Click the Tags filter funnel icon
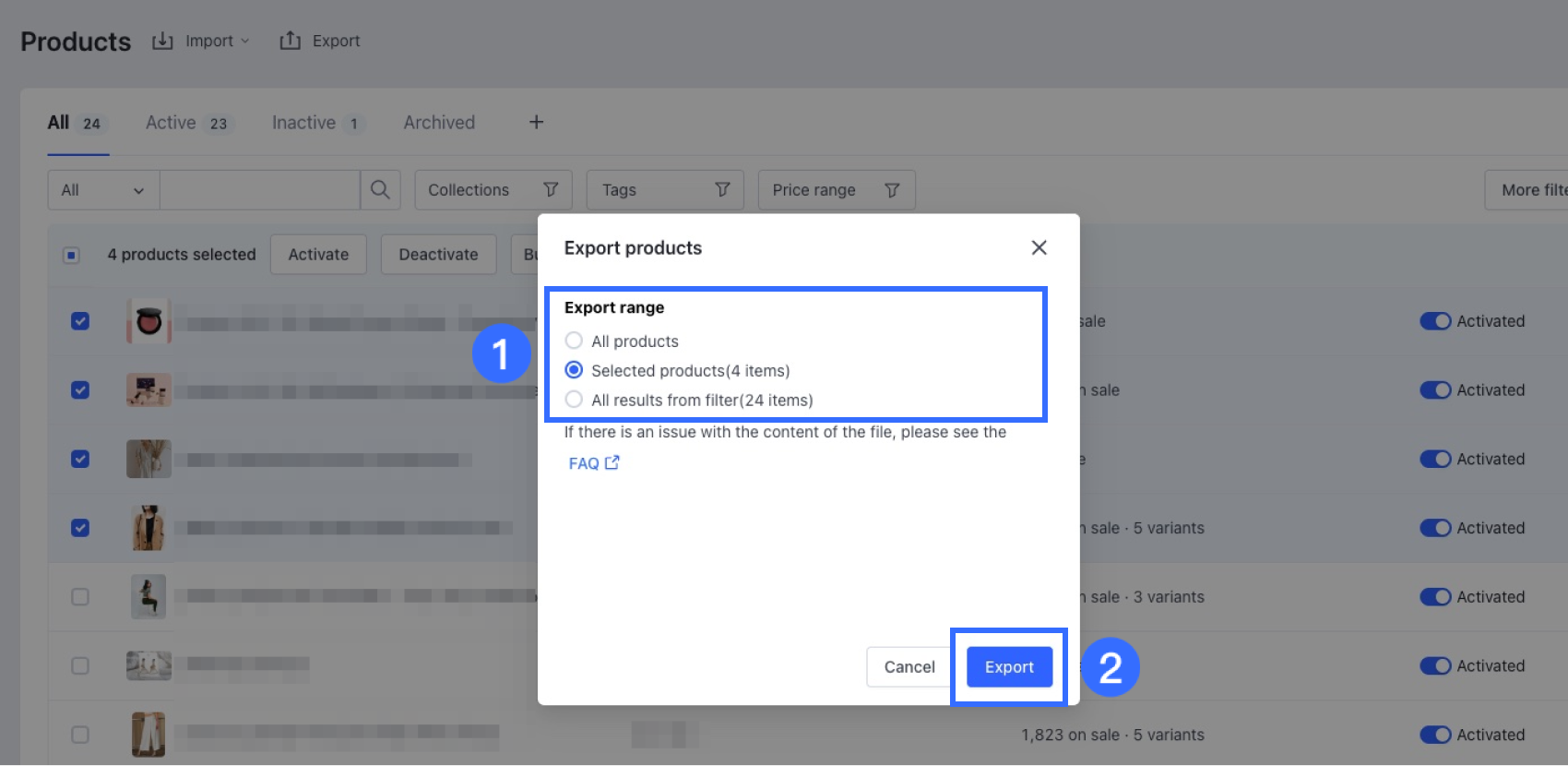The image size is (1568, 766). point(722,190)
